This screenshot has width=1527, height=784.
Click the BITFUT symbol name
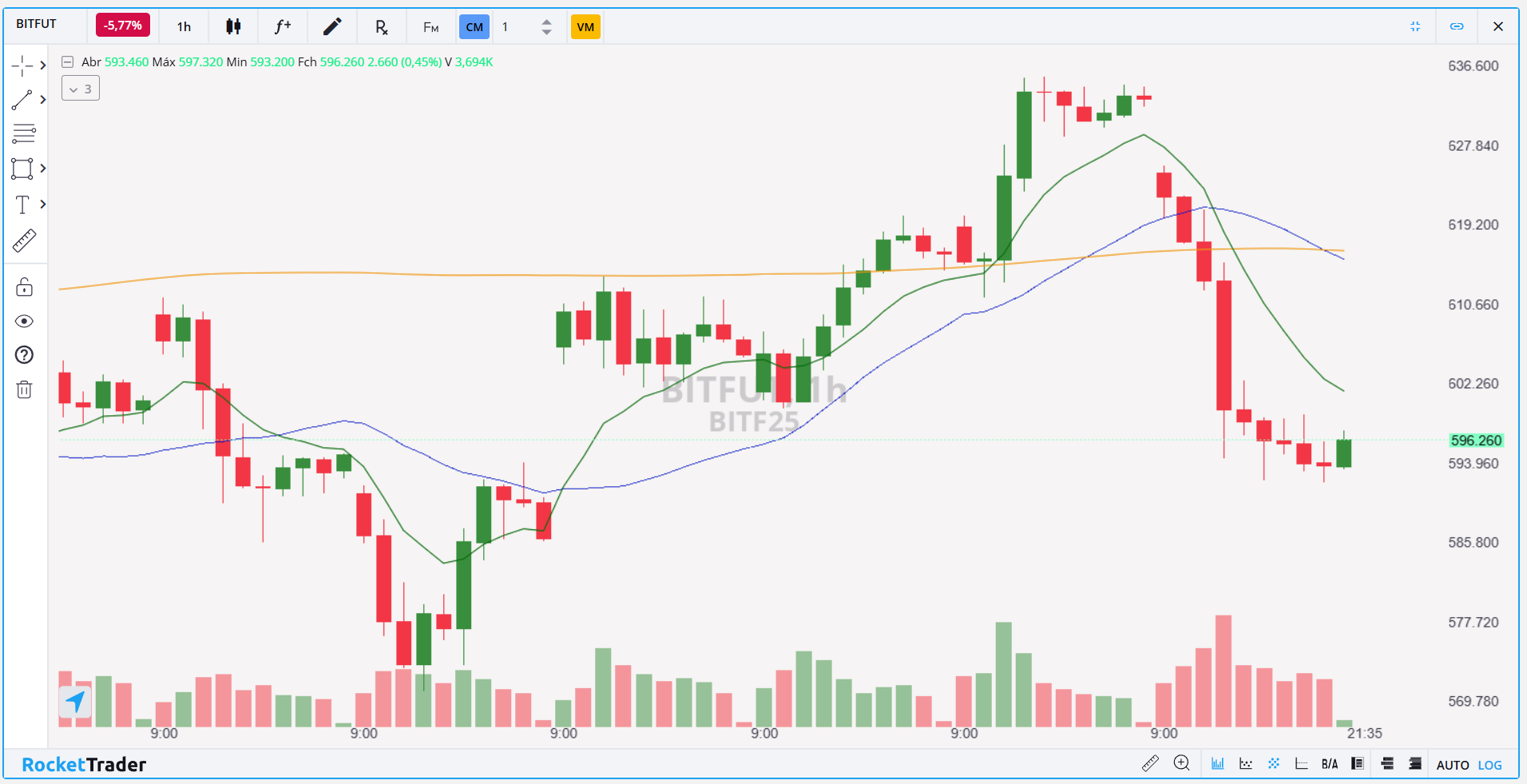(37, 24)
